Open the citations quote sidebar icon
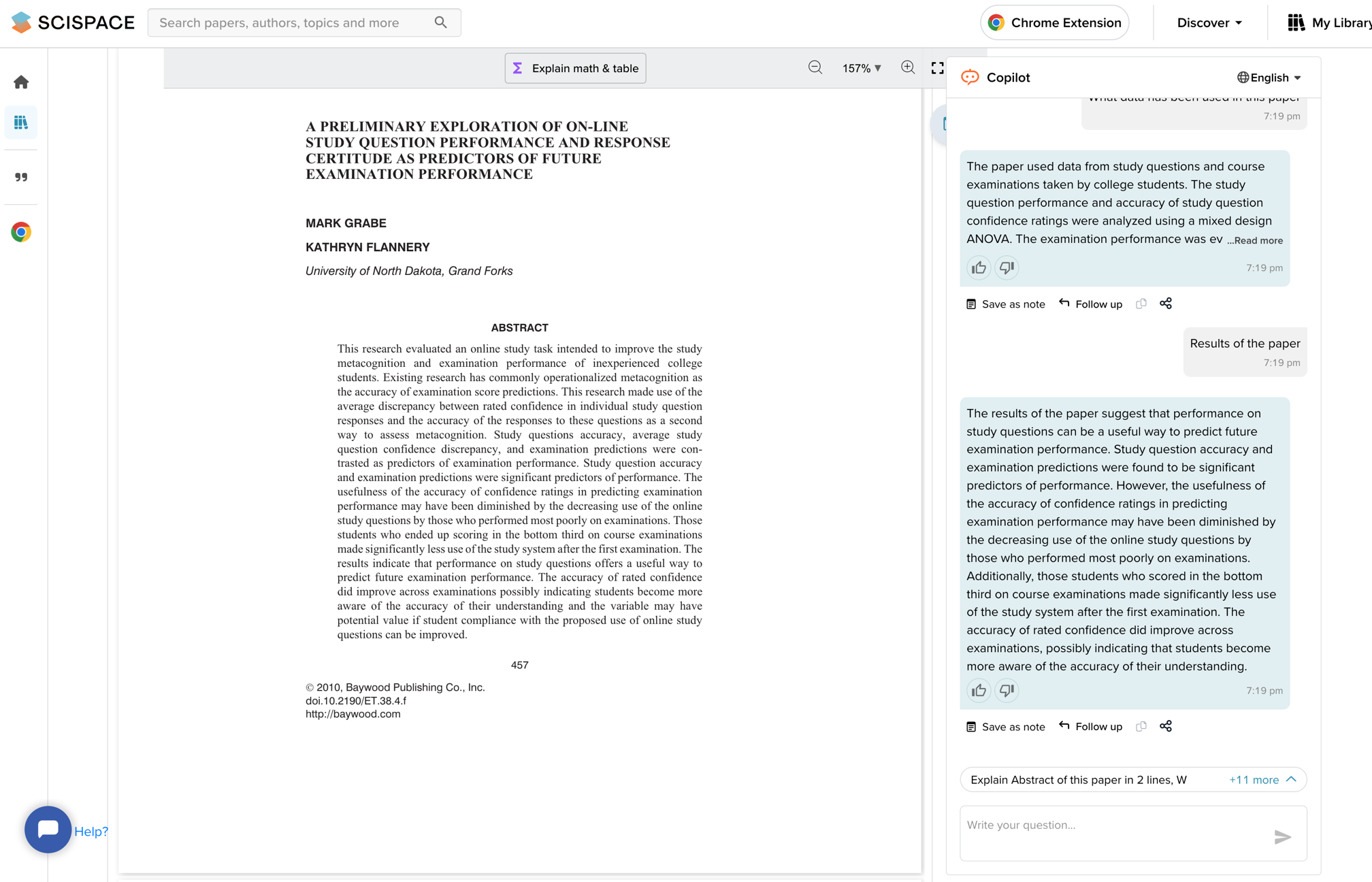The width and height of the screenshot is (1372, 882). click(x=21, y=177)
